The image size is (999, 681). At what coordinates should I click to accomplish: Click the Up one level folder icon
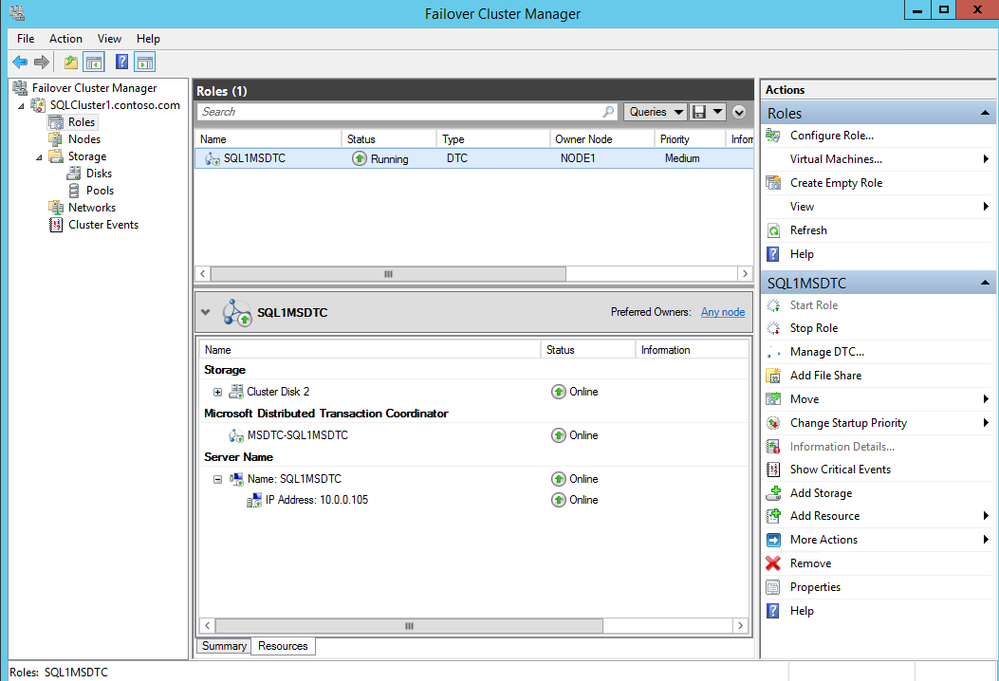[71, 62]
